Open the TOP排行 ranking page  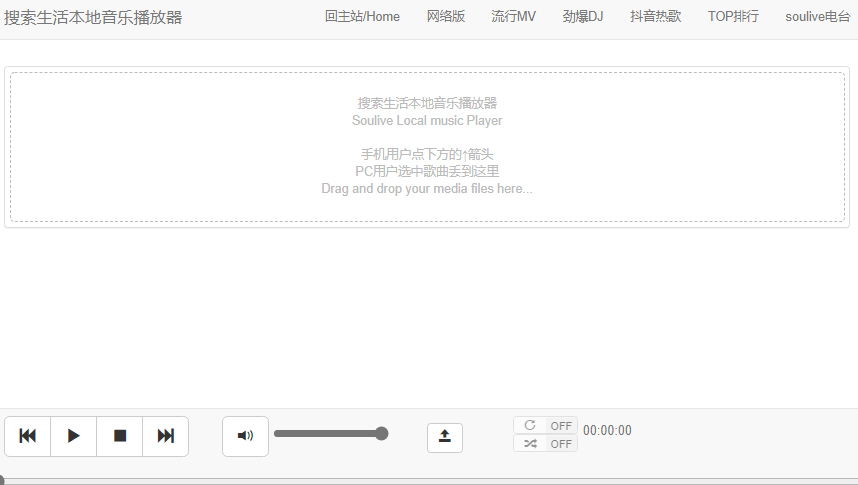(x=733, y=17)
